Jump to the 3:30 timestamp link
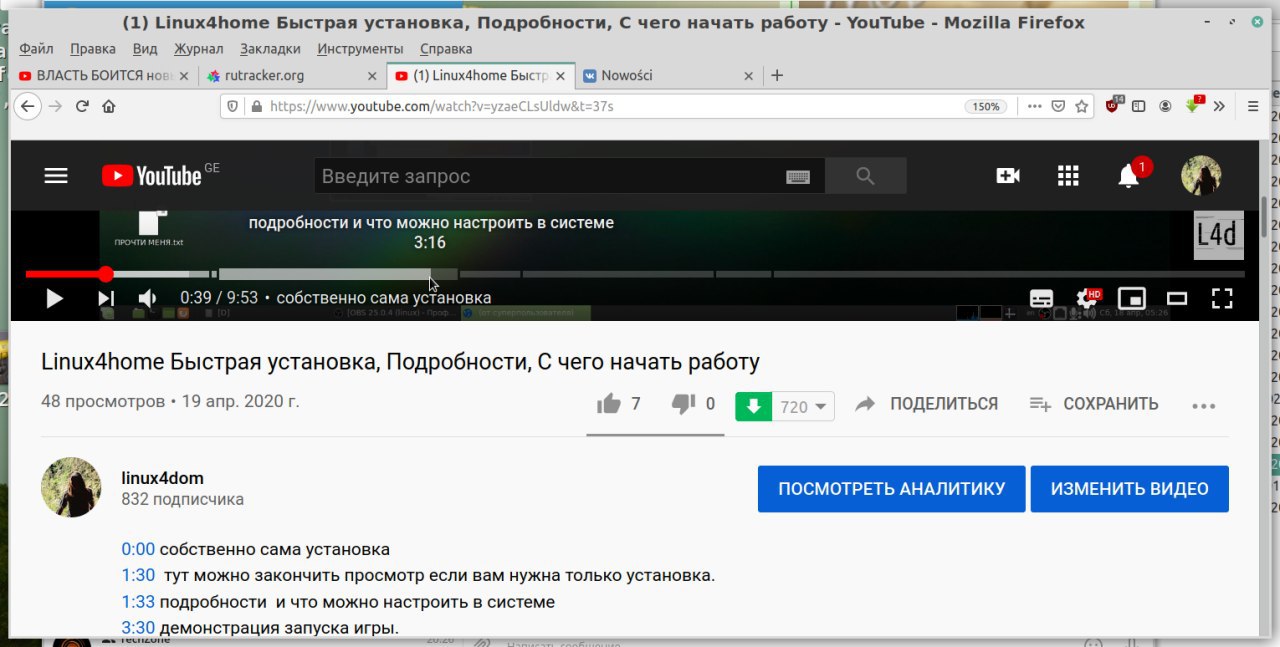Viewport: 1280px width, 647px height. (138, 628)
